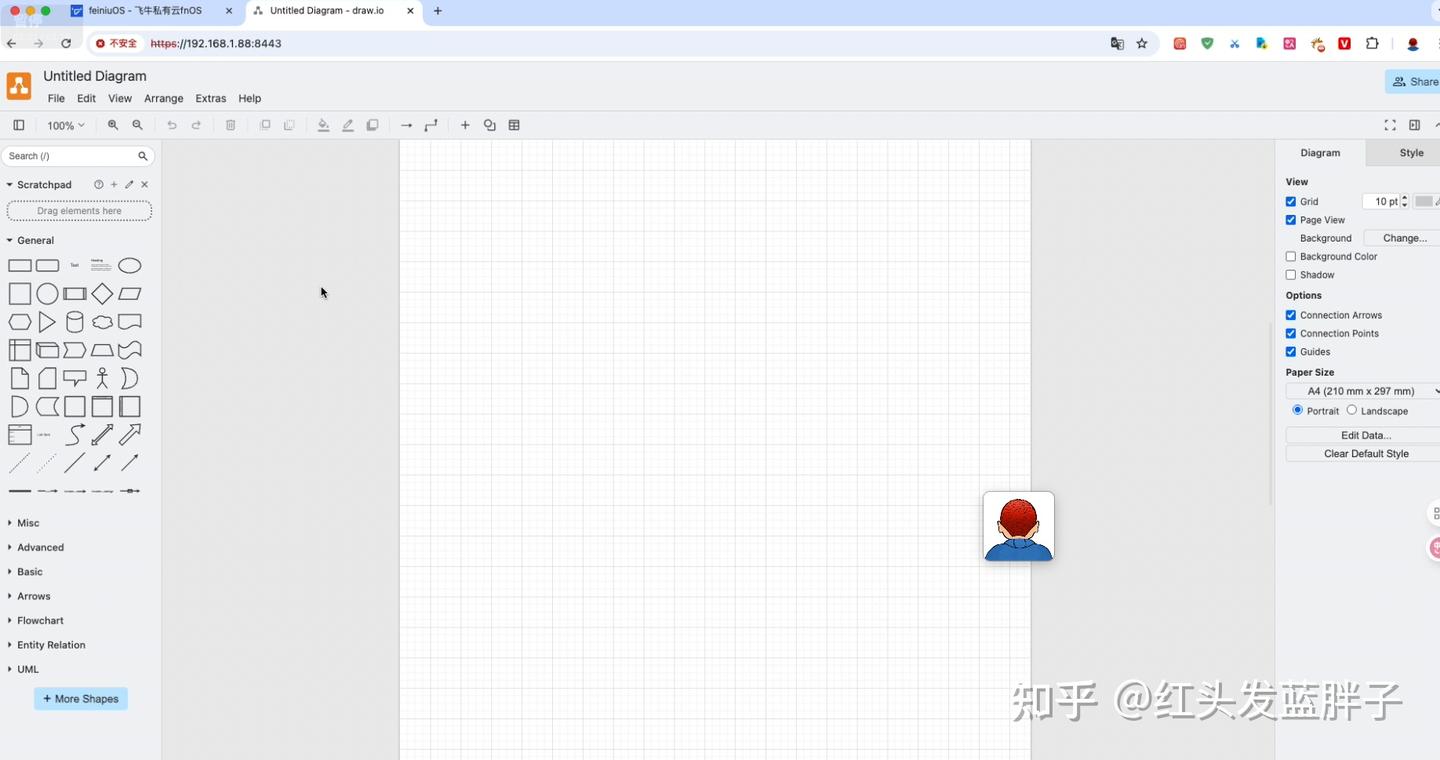Open the 100% zoom dropdown

click(66, 125)
